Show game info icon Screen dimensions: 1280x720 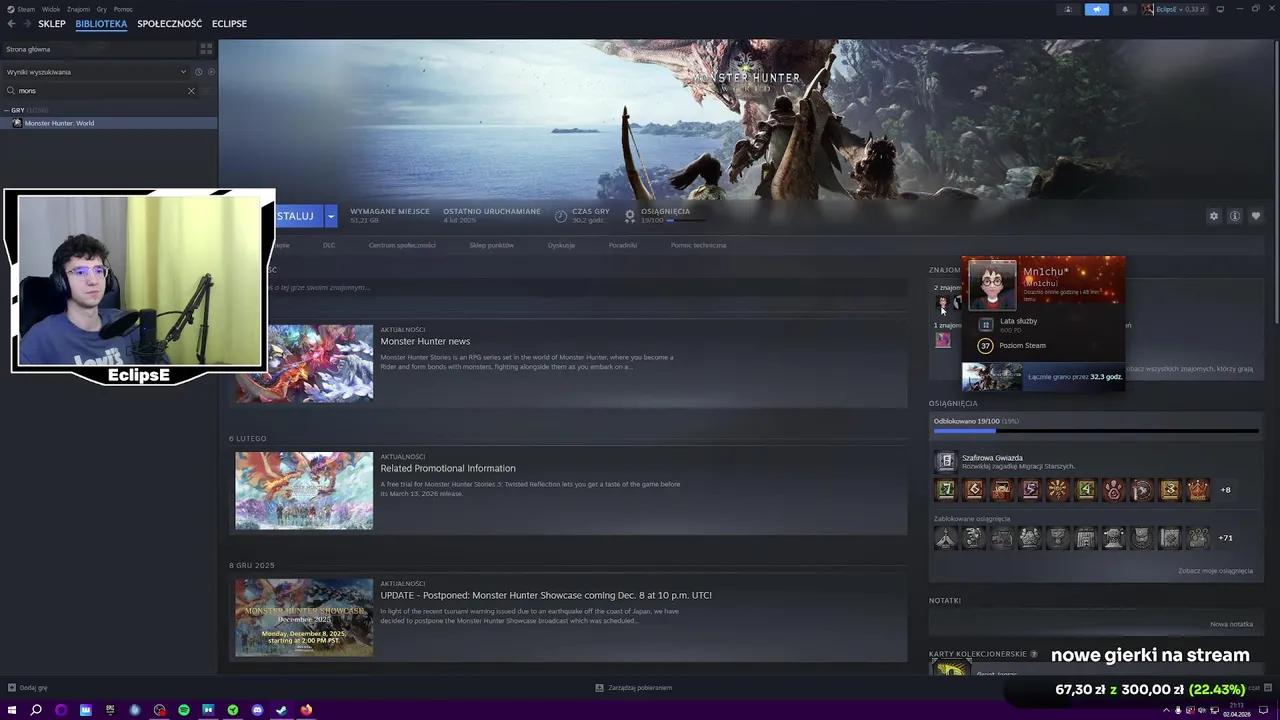click(1235, 216)
